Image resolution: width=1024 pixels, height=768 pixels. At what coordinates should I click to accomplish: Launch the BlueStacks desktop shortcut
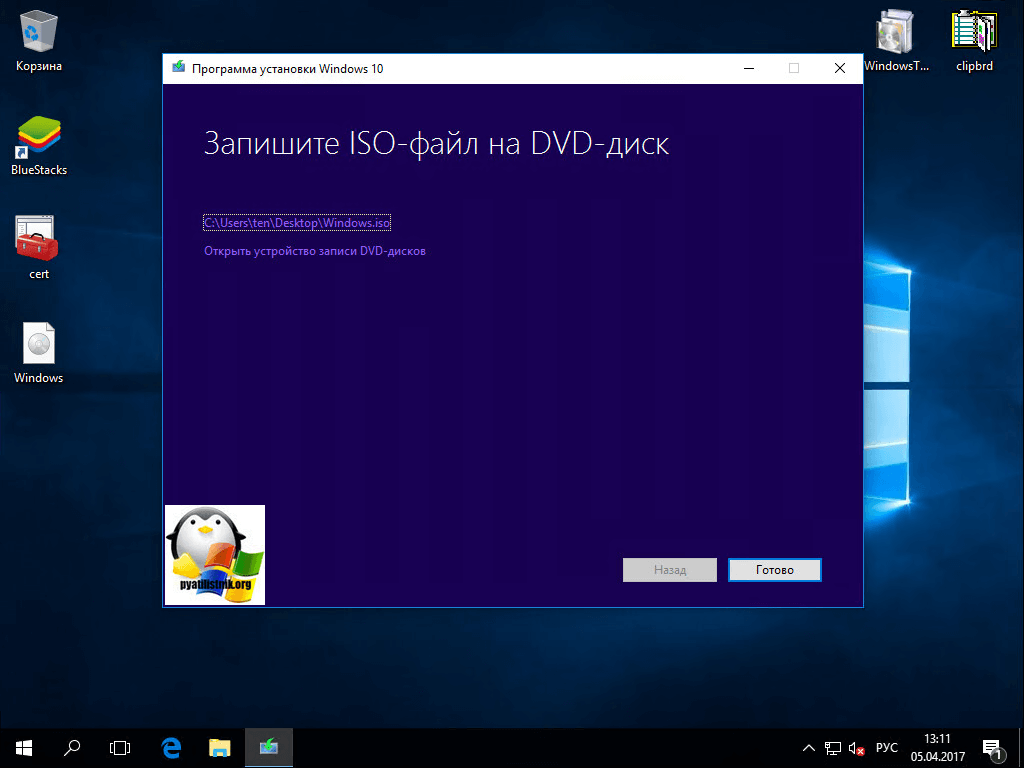38,138
